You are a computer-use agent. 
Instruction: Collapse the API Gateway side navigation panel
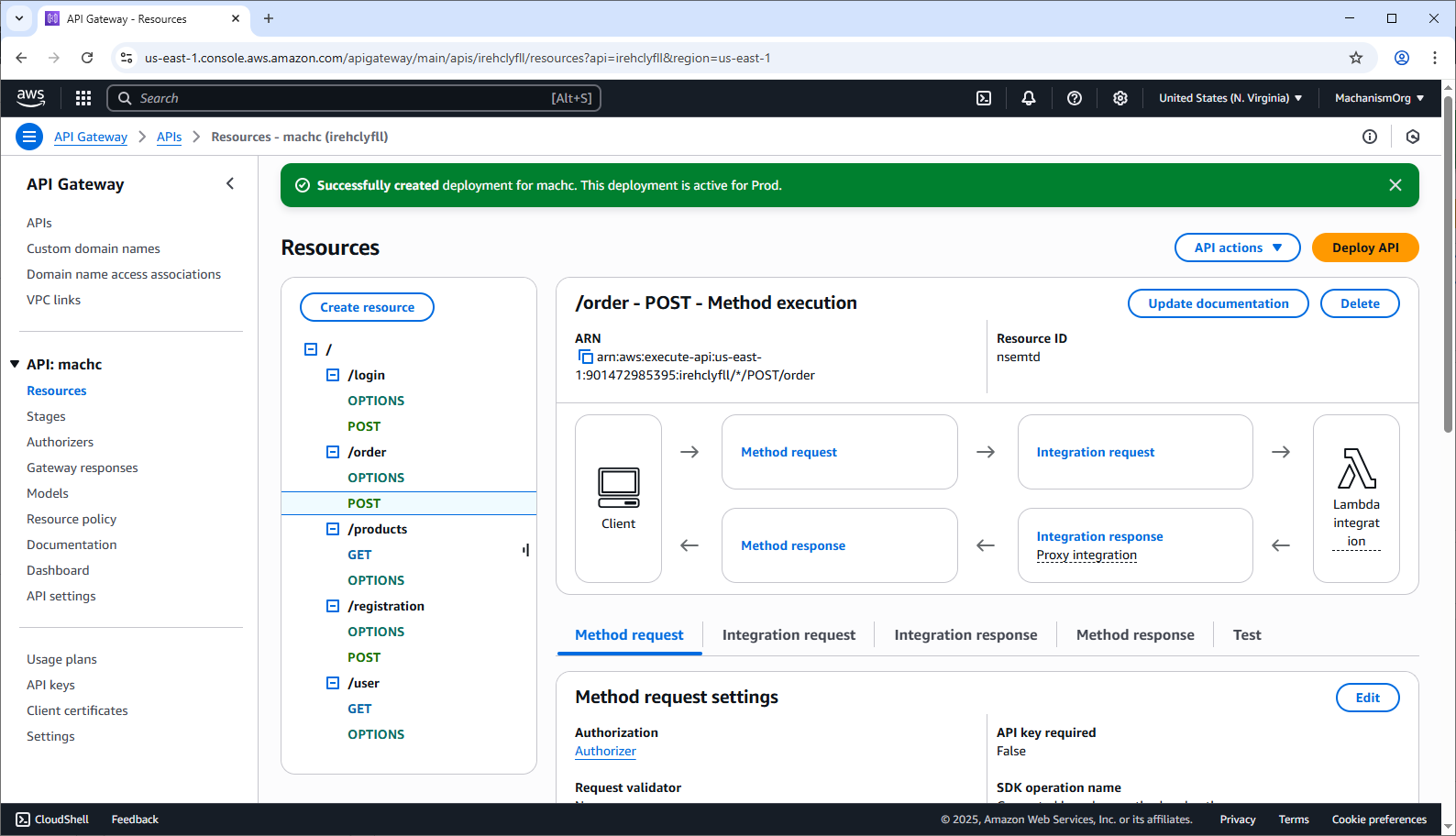click(230, 184)
